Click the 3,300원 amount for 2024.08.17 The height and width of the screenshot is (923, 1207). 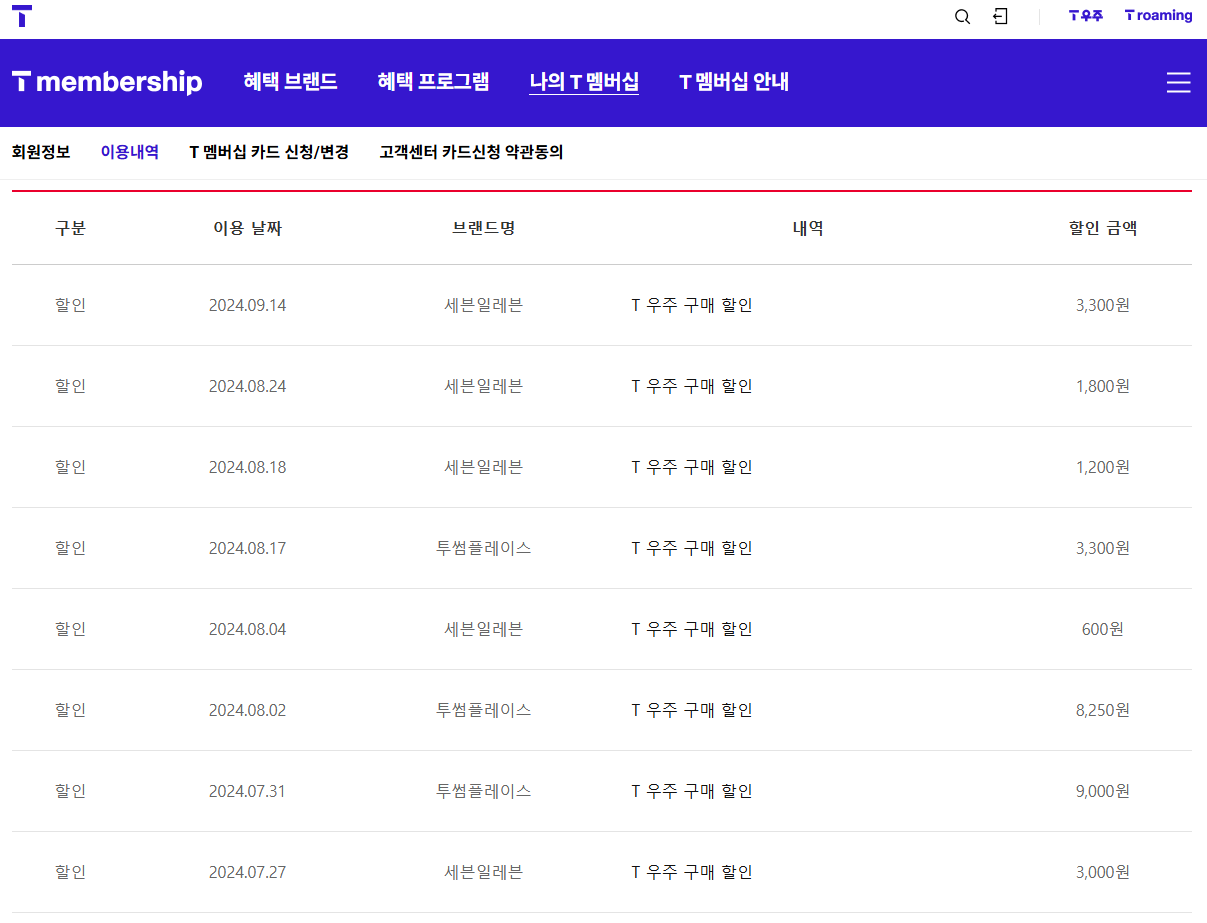pyautogui.click(x=1102, y=548)
